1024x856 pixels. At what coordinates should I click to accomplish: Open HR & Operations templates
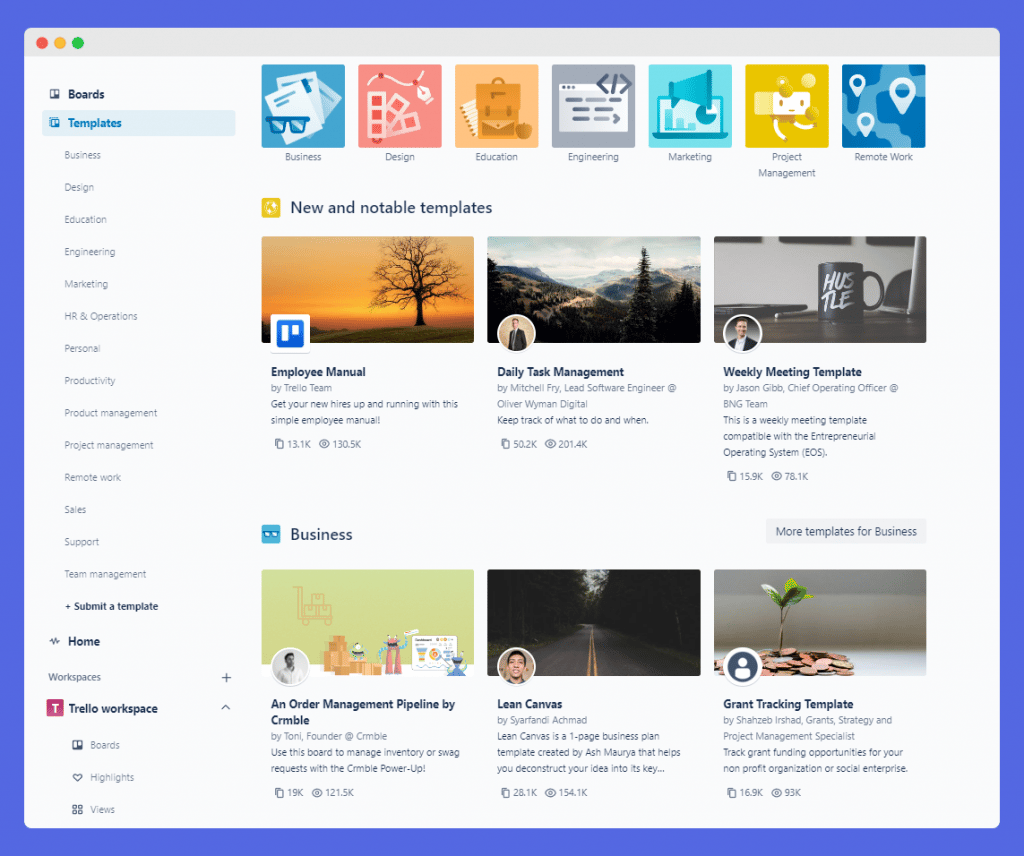point(101,316)
